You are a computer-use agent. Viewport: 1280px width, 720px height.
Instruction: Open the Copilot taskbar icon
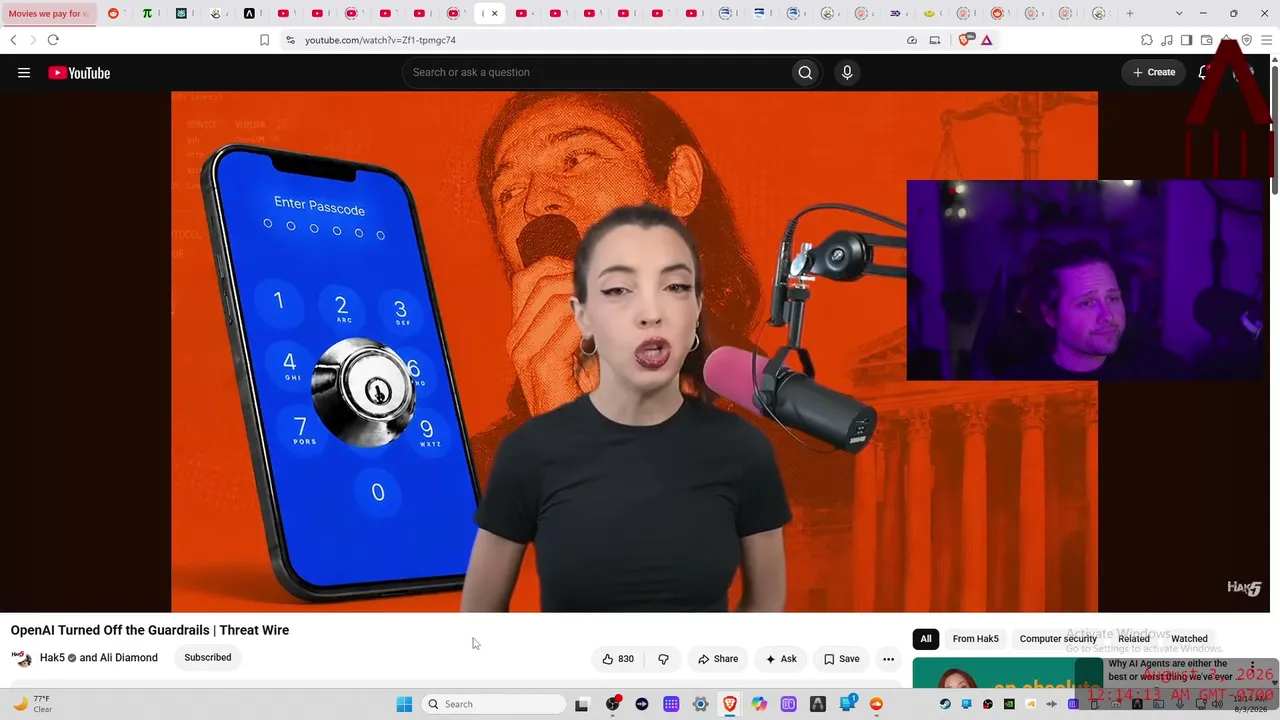pyautogui.click(x=759, y=704)
